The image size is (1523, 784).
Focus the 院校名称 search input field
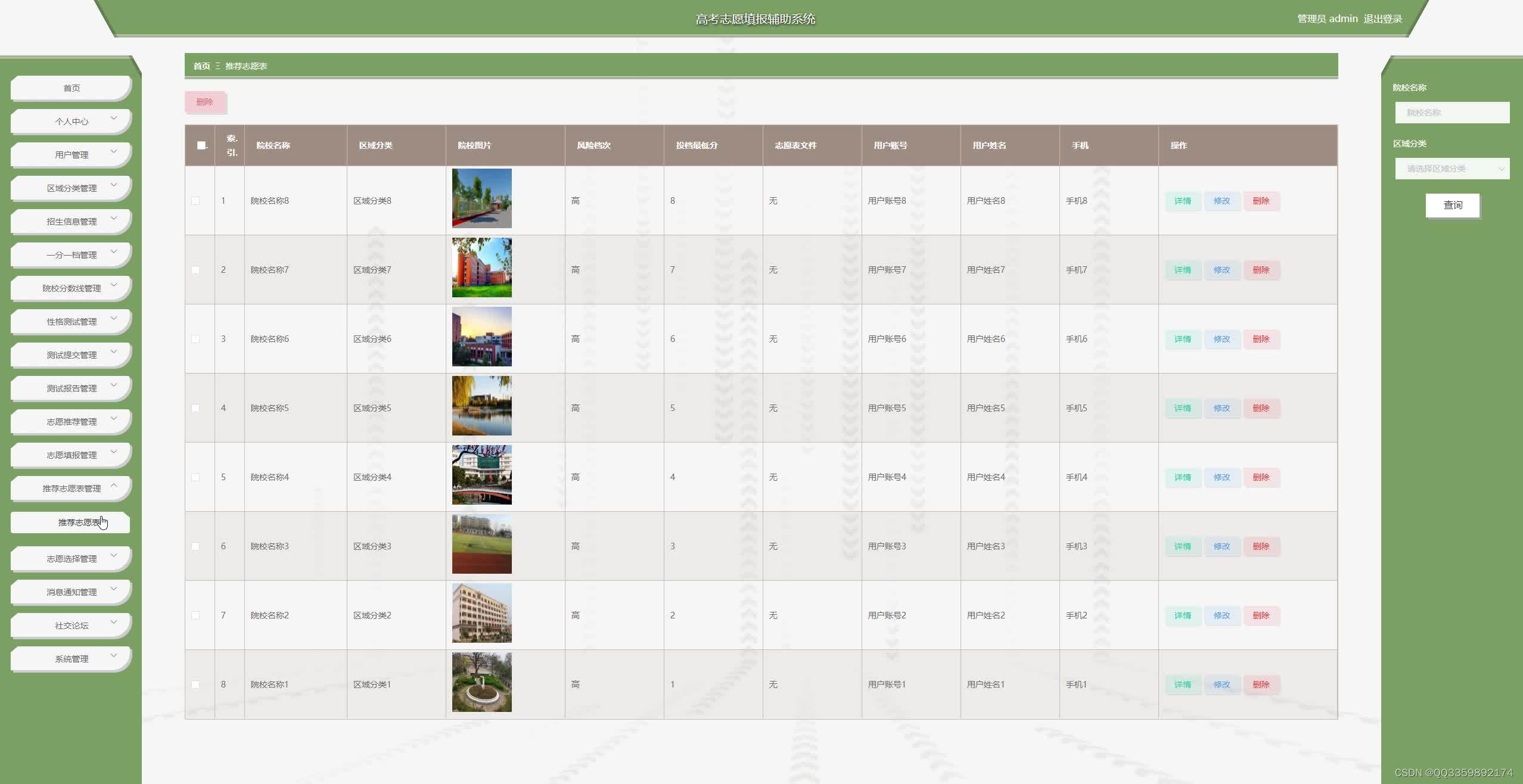(x=1452, y=113)
